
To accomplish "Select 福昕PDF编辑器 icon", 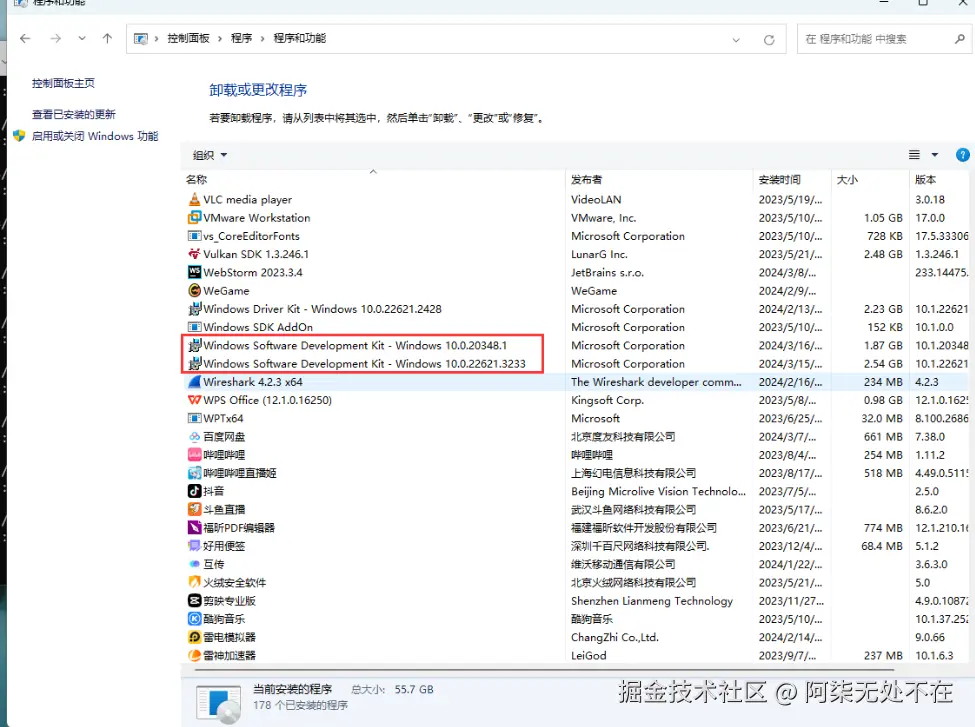I will point(195,528).
